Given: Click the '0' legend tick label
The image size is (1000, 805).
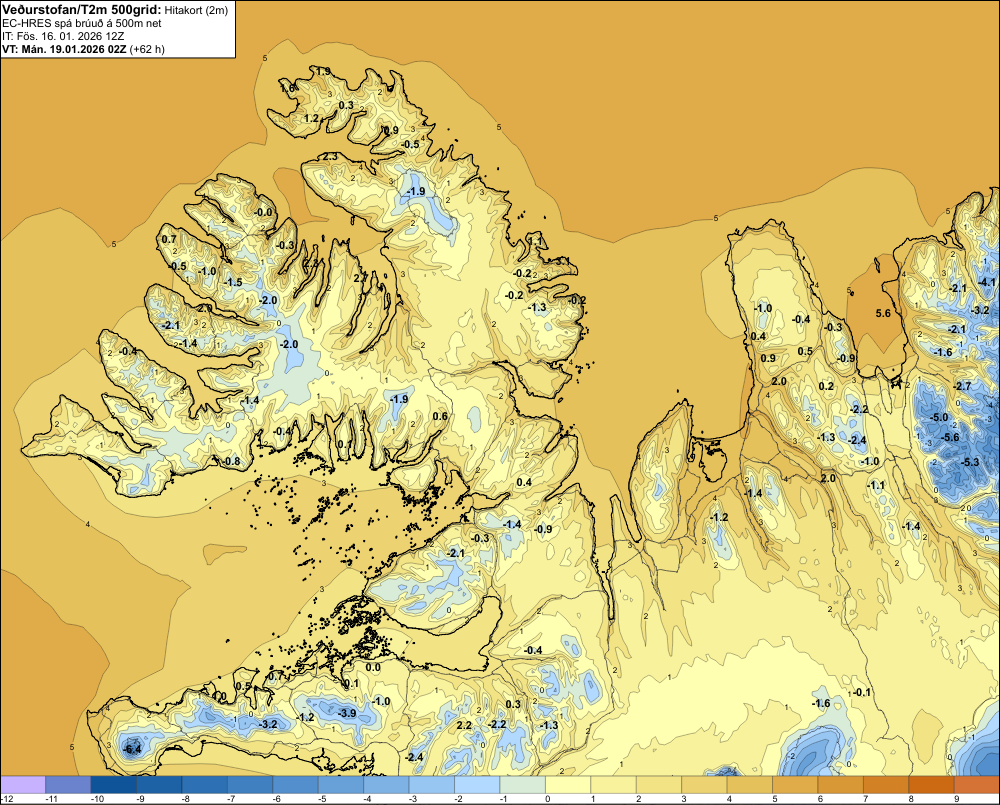Looking at the screenshot, I should [x=548, y=799].
